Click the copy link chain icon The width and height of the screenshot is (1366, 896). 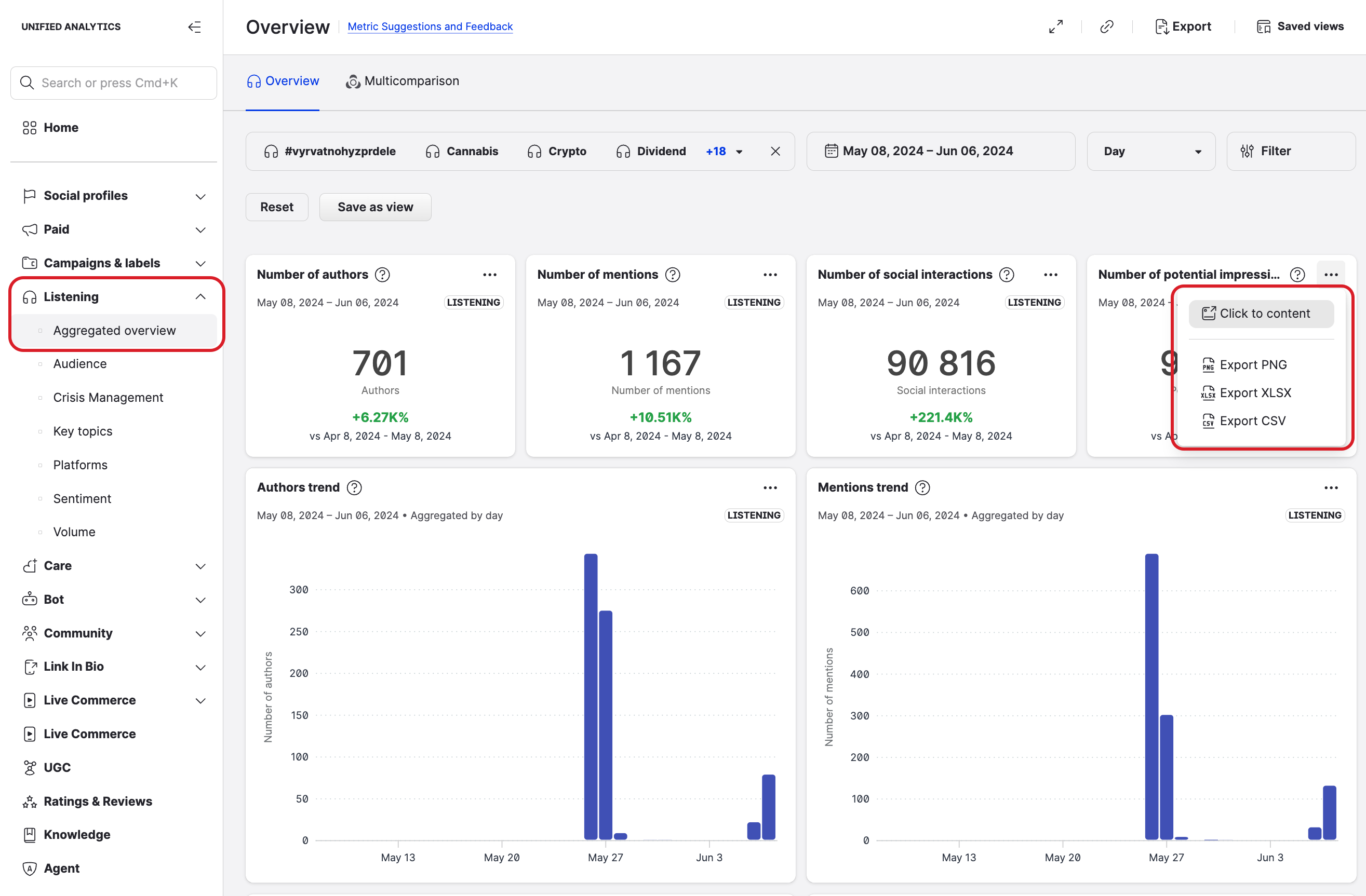pos(1107,27)
